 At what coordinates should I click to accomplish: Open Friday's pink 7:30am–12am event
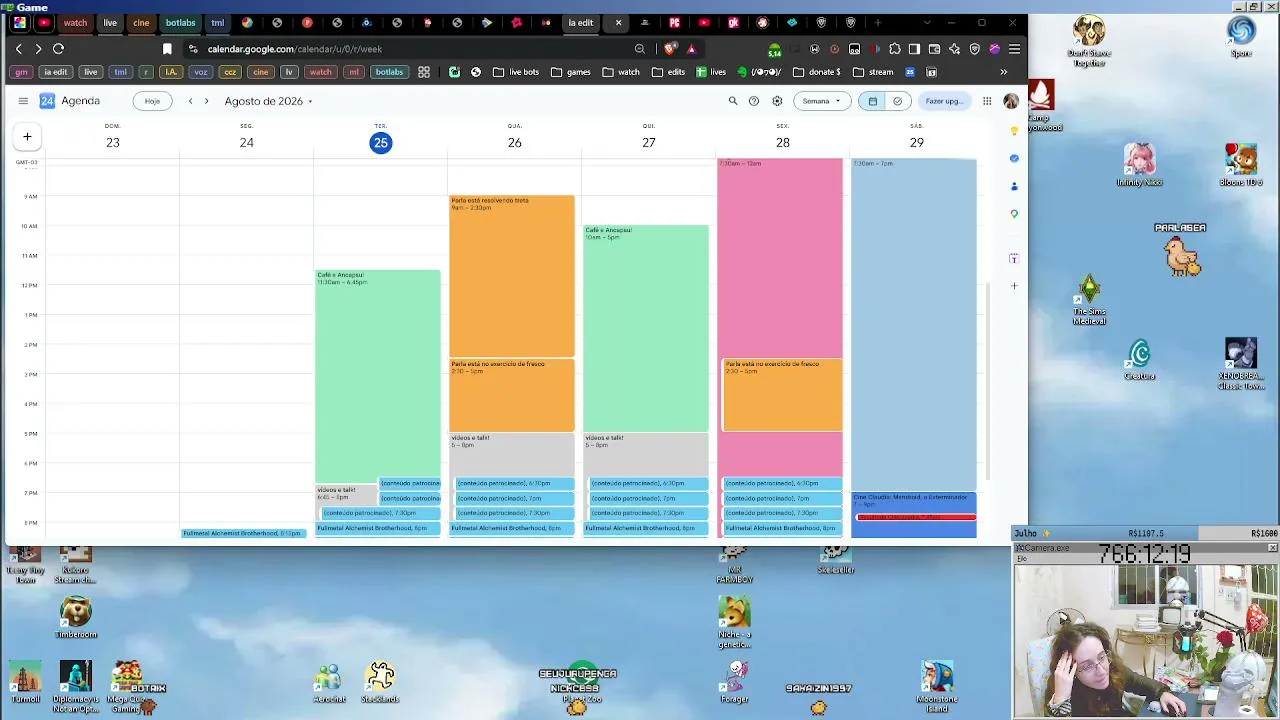point(780,258)
